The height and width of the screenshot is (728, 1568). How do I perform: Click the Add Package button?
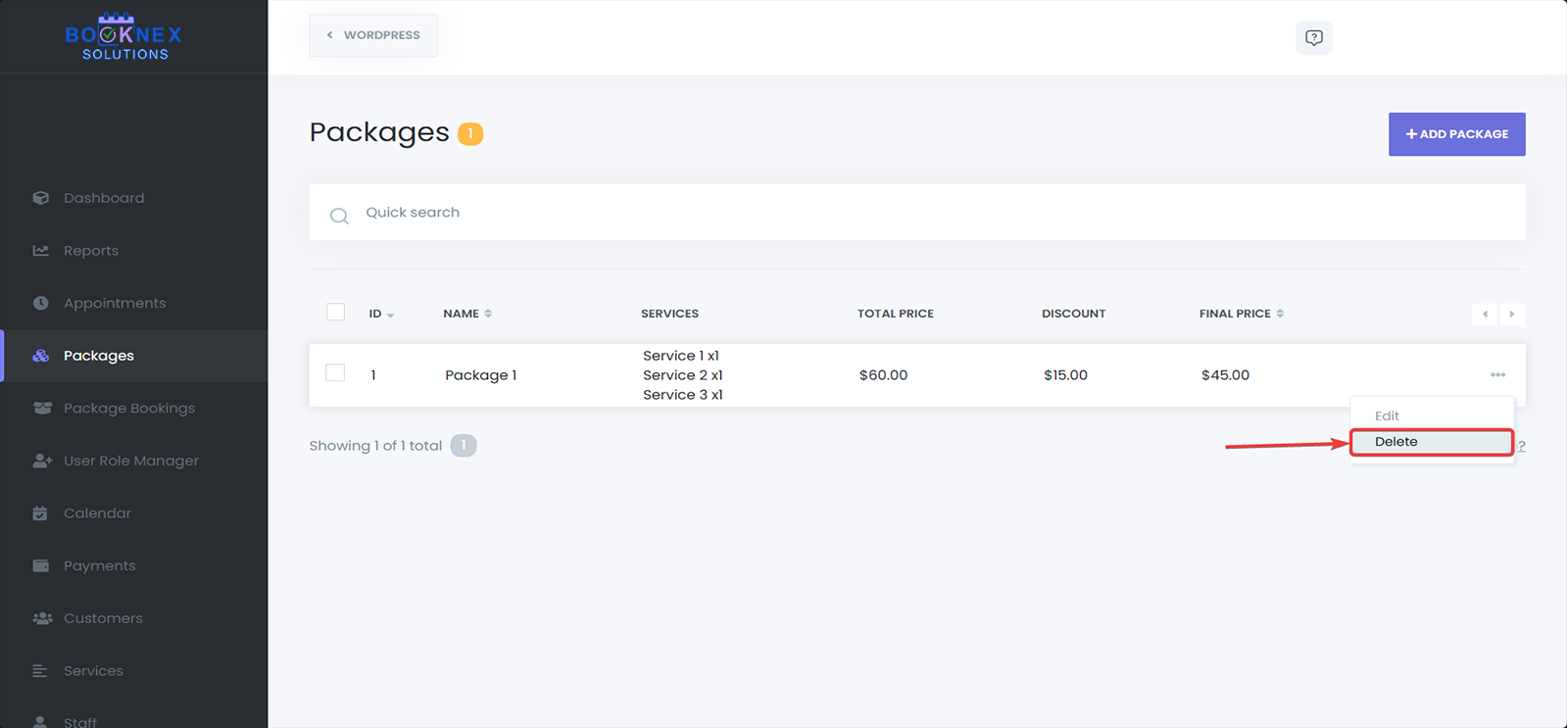[x=1456, y=134]
